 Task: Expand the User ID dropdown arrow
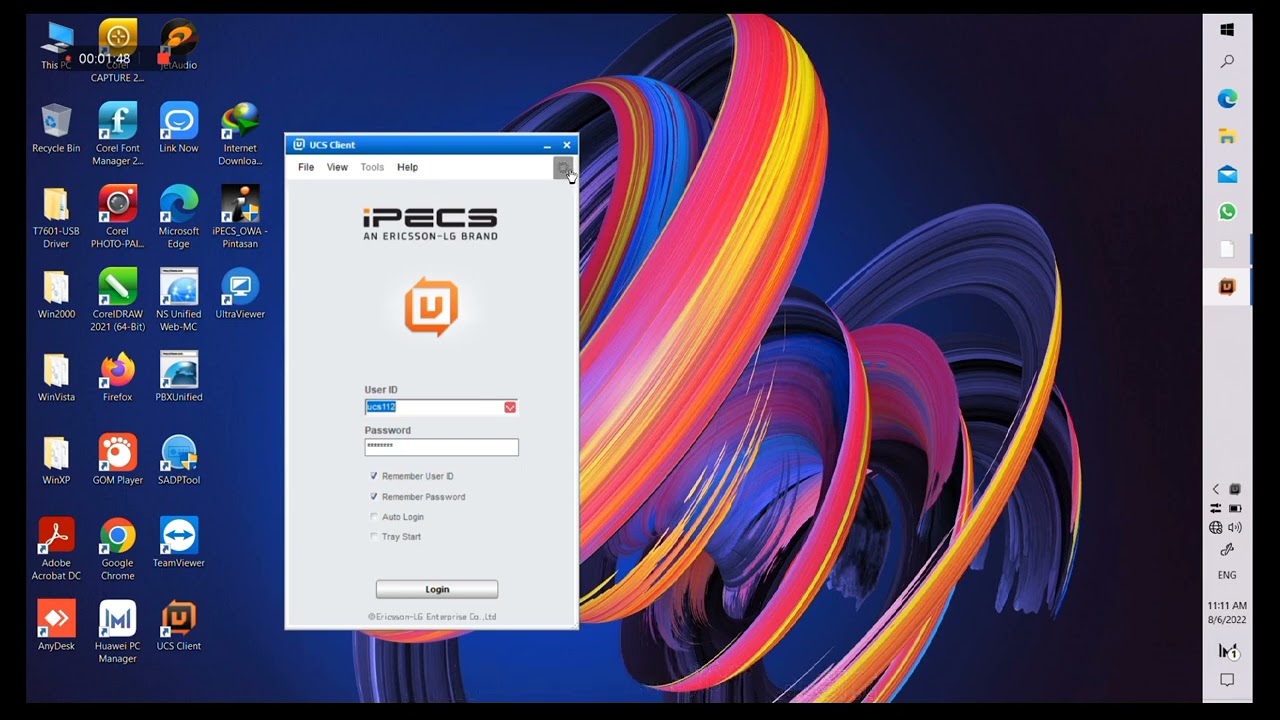(510, 407)
